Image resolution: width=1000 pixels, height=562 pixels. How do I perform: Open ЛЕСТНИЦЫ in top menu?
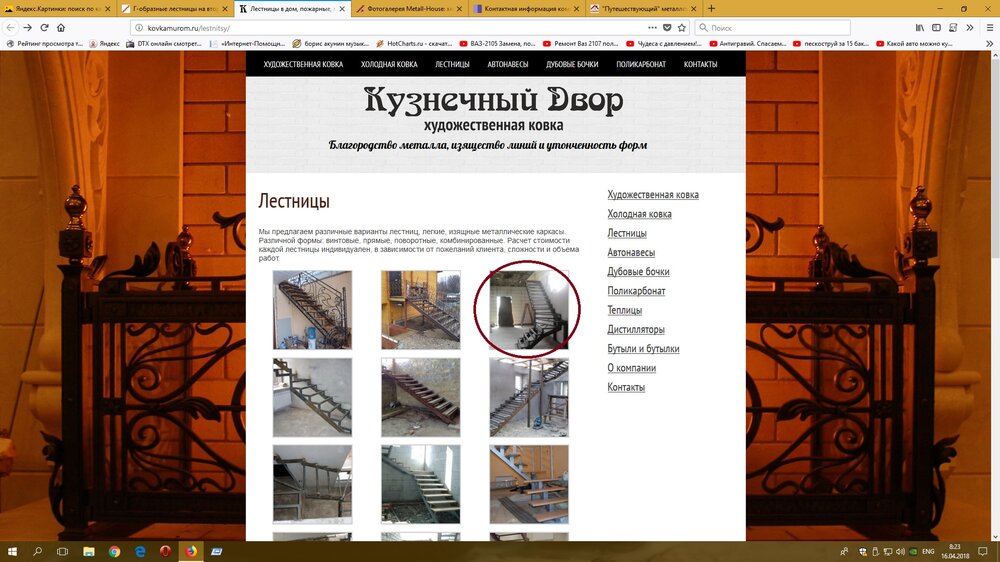click(452, 64)
